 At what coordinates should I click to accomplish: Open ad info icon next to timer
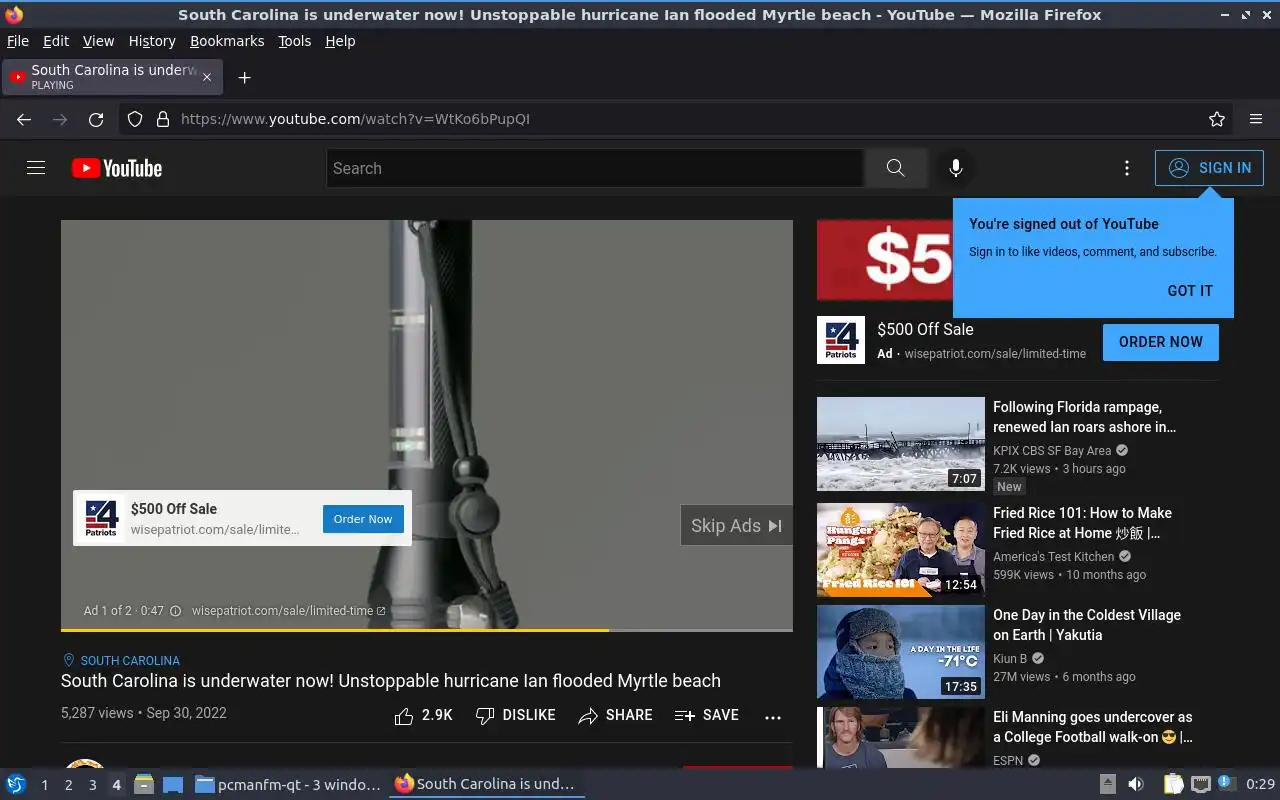[175, 611]
